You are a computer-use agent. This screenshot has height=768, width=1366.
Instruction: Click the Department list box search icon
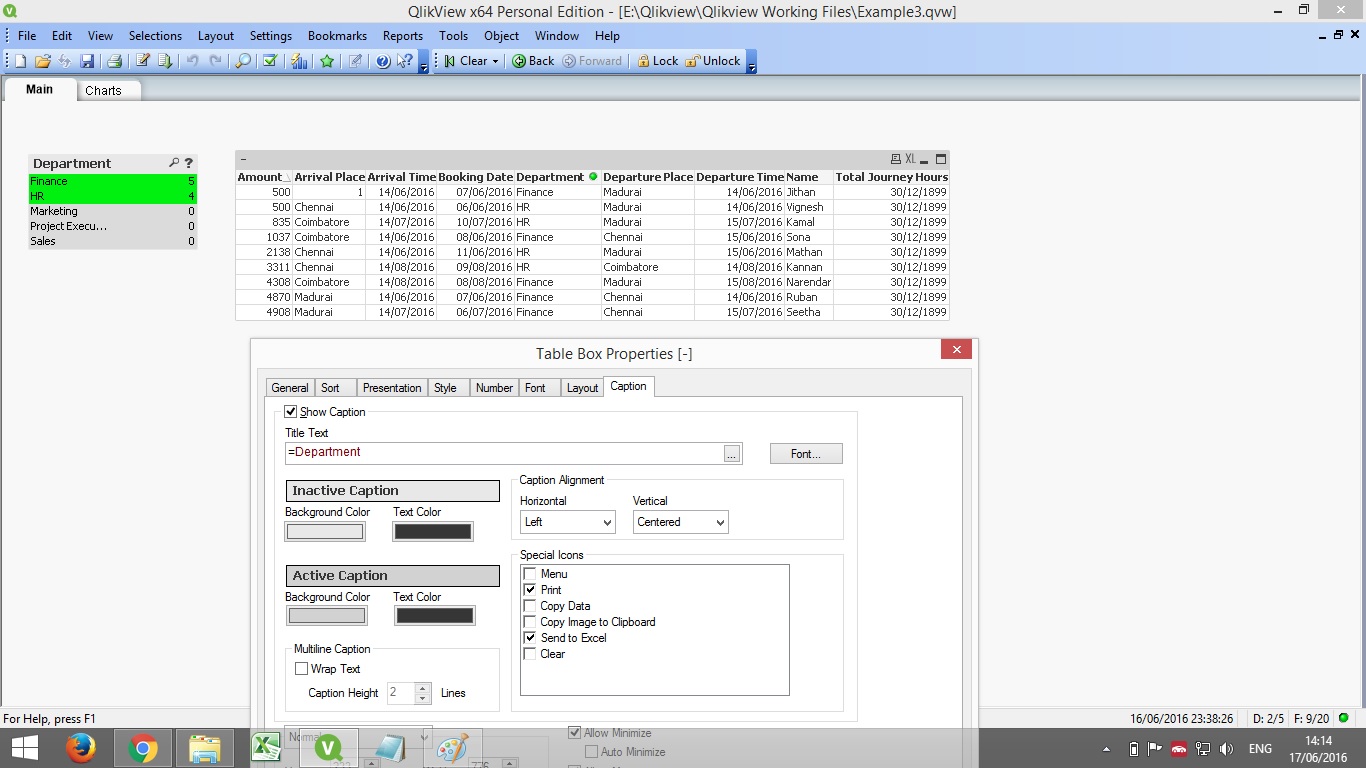coord(174,163)
